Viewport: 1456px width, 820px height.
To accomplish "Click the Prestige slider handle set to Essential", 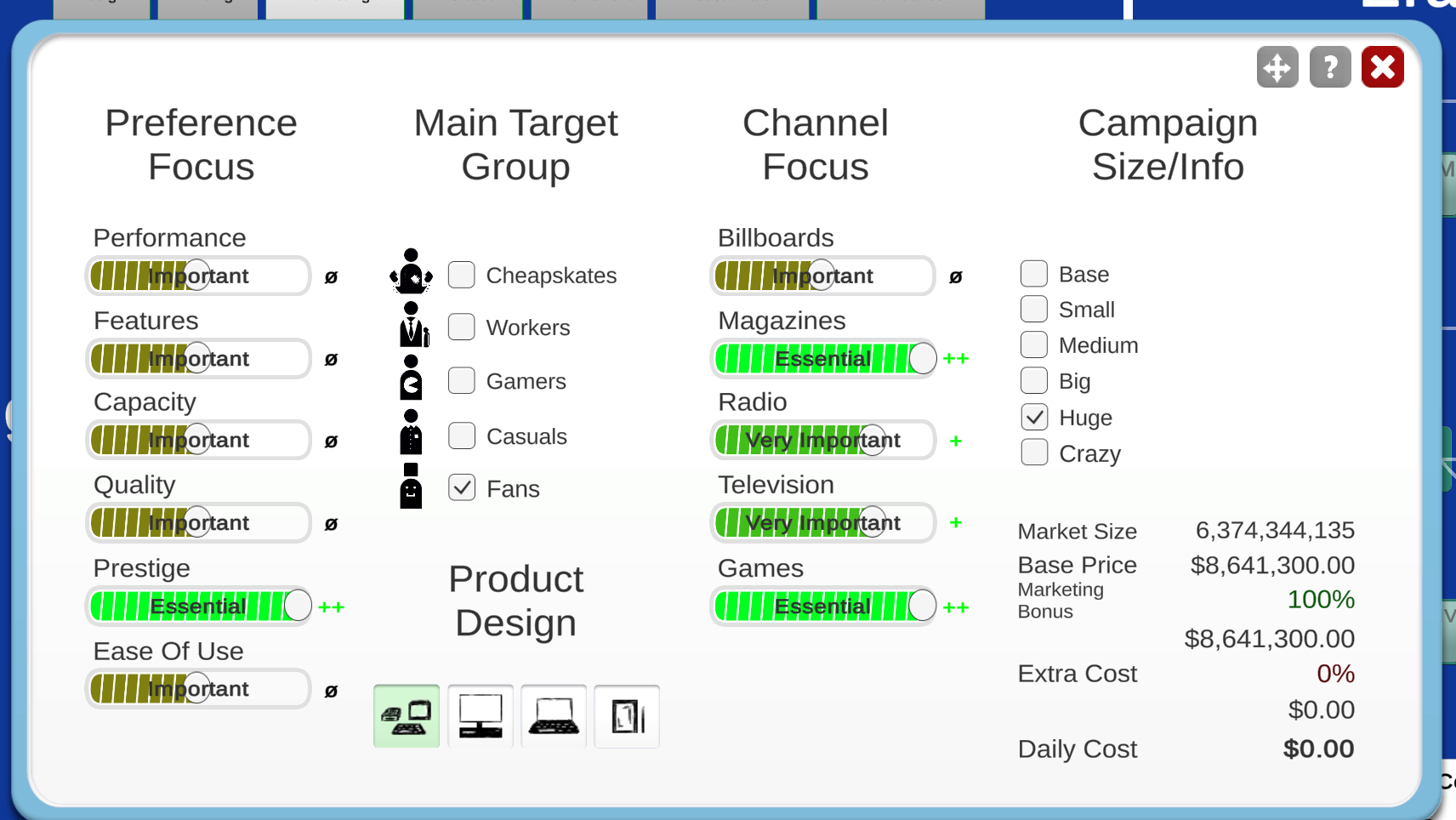I will [x=298, y=606].
